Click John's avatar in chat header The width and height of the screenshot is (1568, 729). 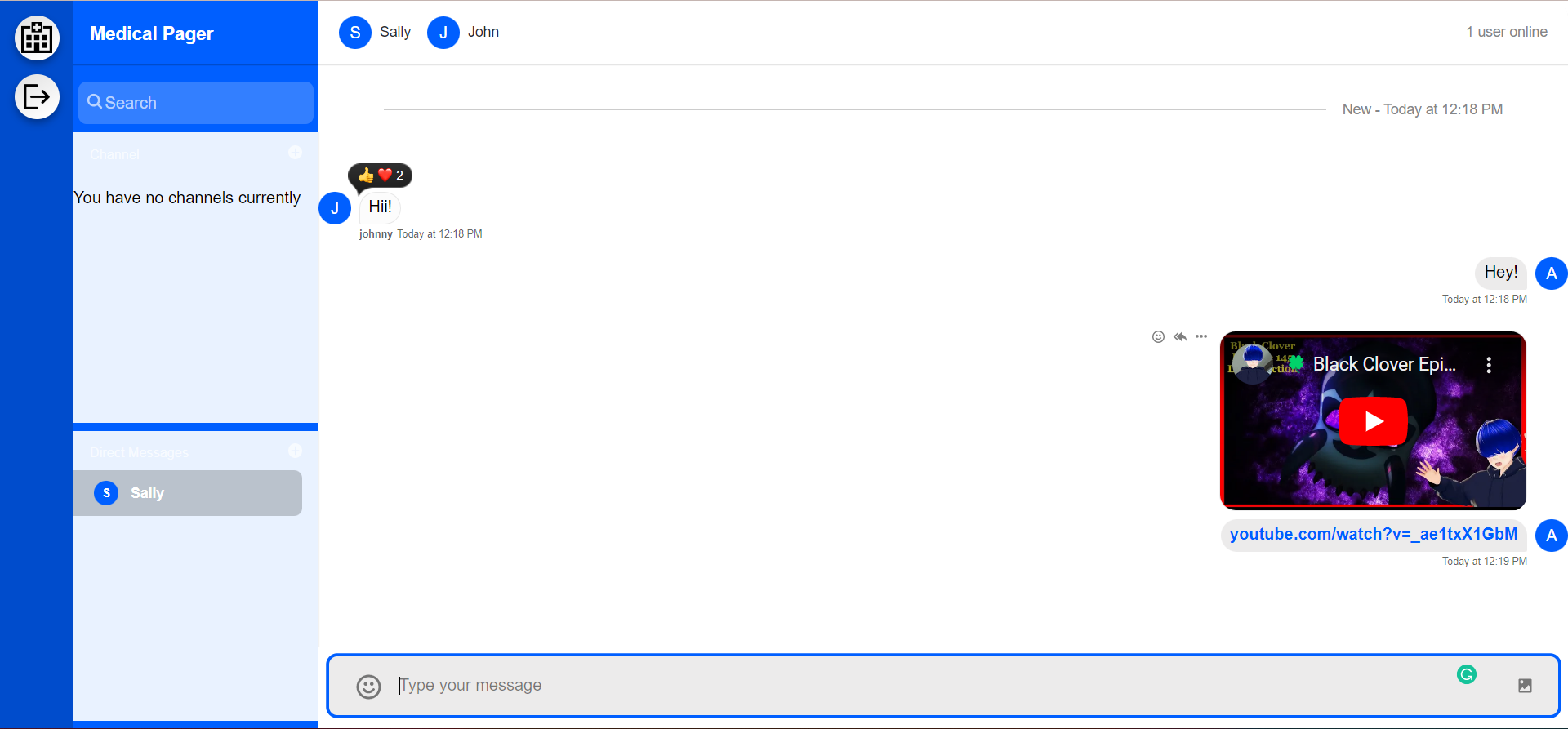[443, 33]
